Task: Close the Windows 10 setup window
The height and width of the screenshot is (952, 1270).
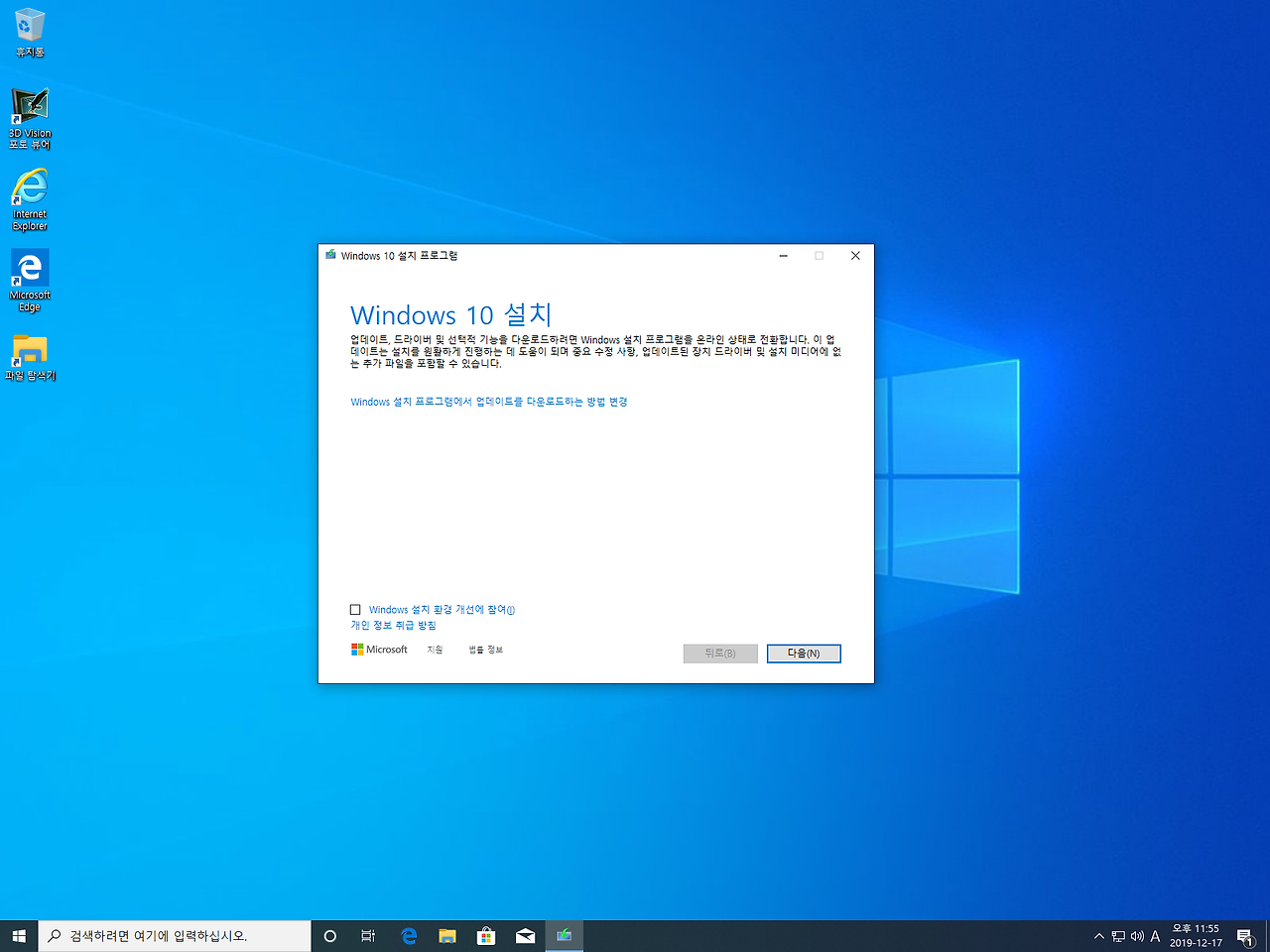Action: (x=855, y=256)
